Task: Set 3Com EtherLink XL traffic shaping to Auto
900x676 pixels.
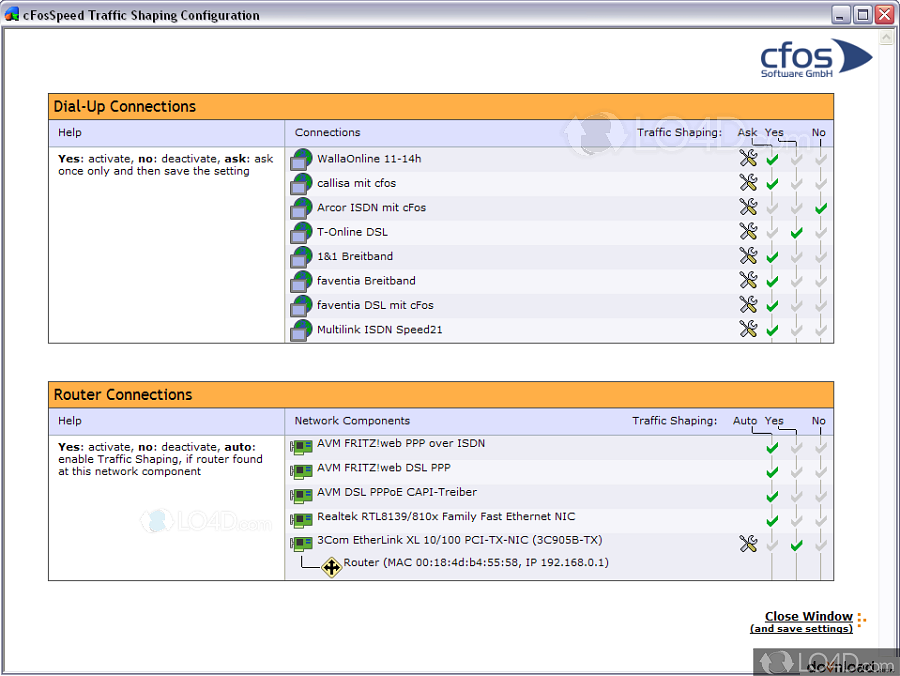Action: click(x=772, y=545)
